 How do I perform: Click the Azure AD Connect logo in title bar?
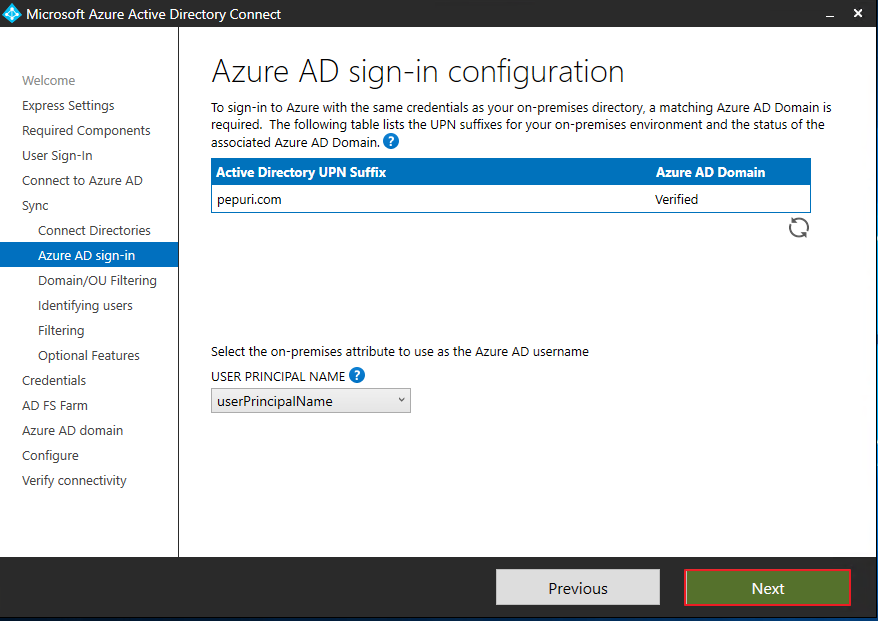click(x=12, y=13)
